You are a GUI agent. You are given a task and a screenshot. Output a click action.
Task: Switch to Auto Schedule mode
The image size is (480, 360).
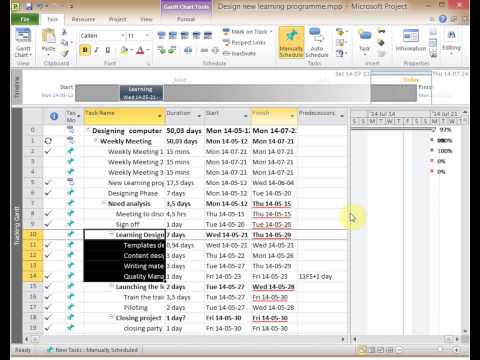(316, 42)
